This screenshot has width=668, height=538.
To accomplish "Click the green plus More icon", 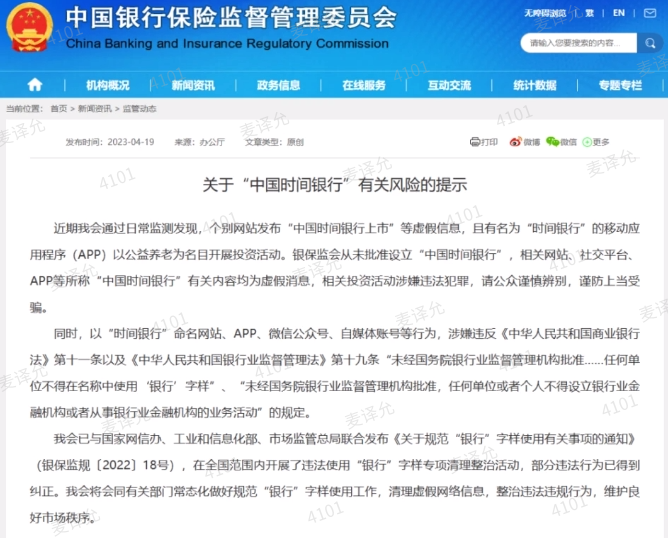I will coord(587,142).
